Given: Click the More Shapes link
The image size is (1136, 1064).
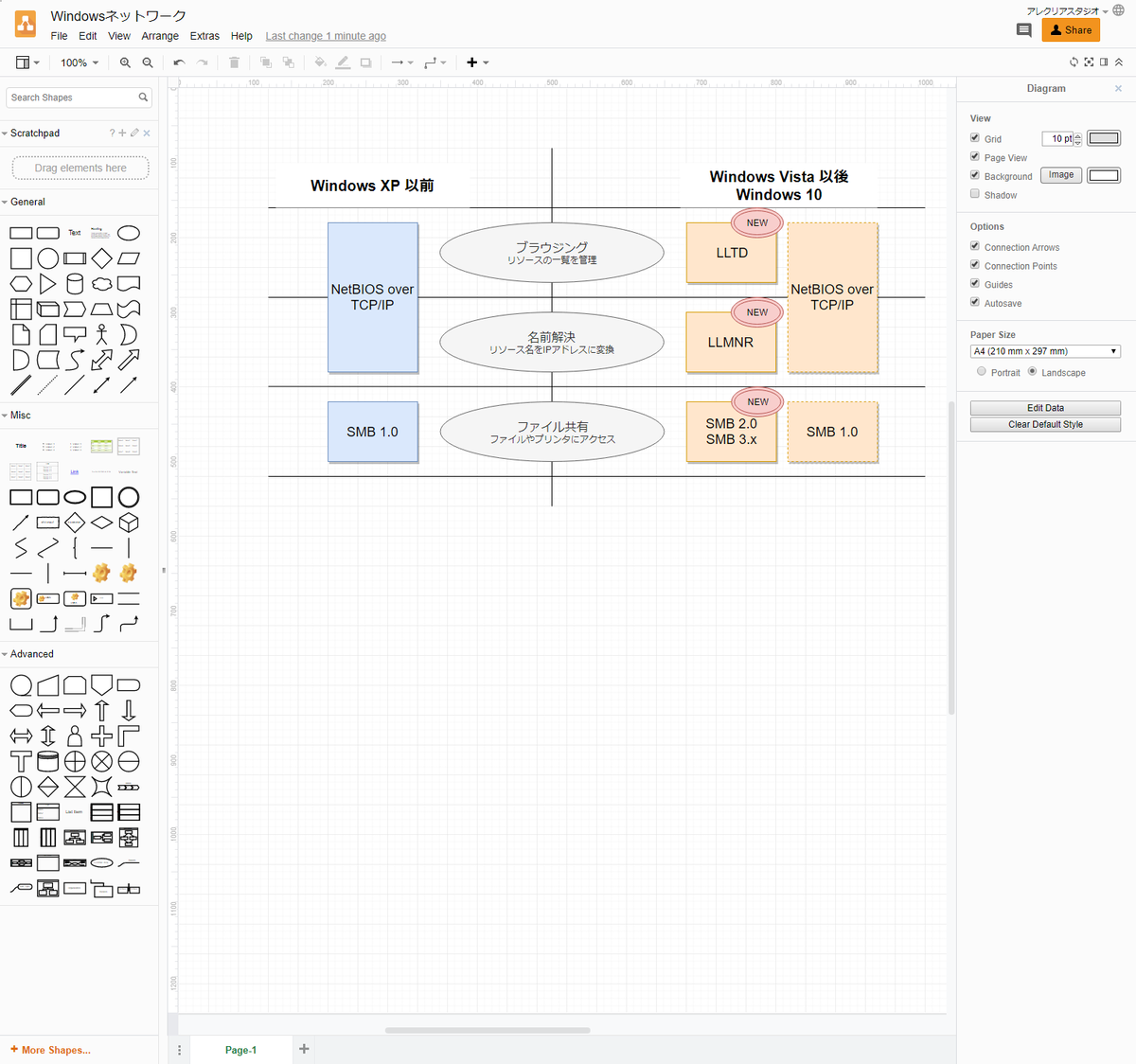Looking at the screenshot, I should [x=50, y=1050].
